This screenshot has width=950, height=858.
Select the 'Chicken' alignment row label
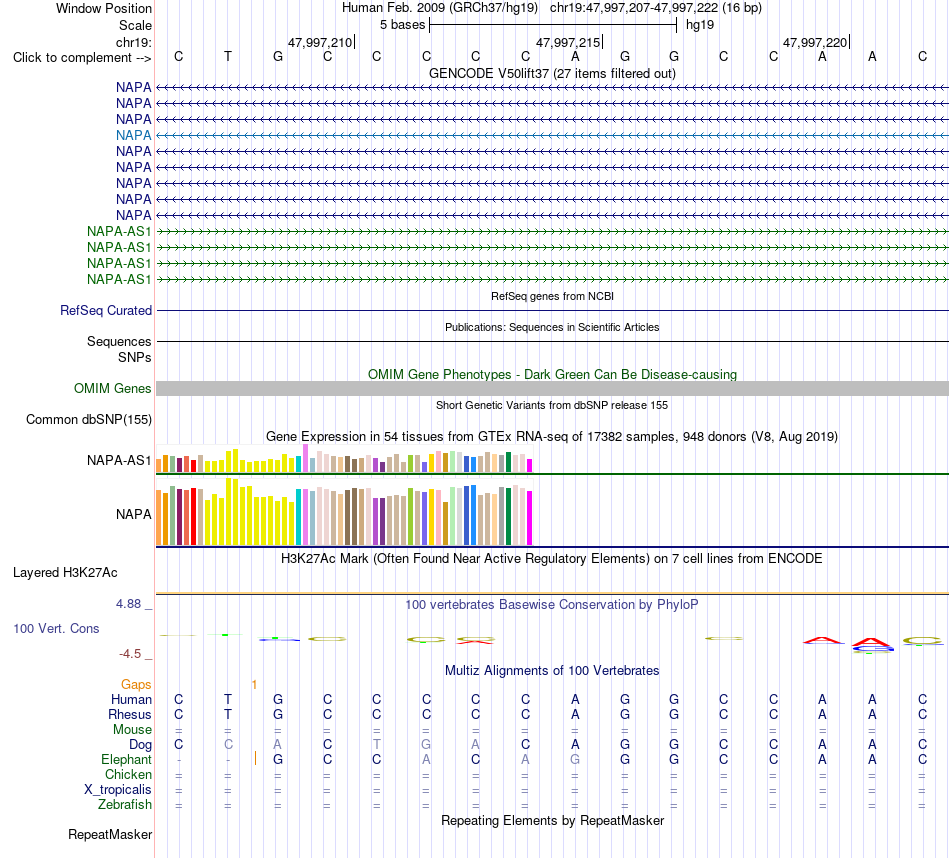[128, 775]
